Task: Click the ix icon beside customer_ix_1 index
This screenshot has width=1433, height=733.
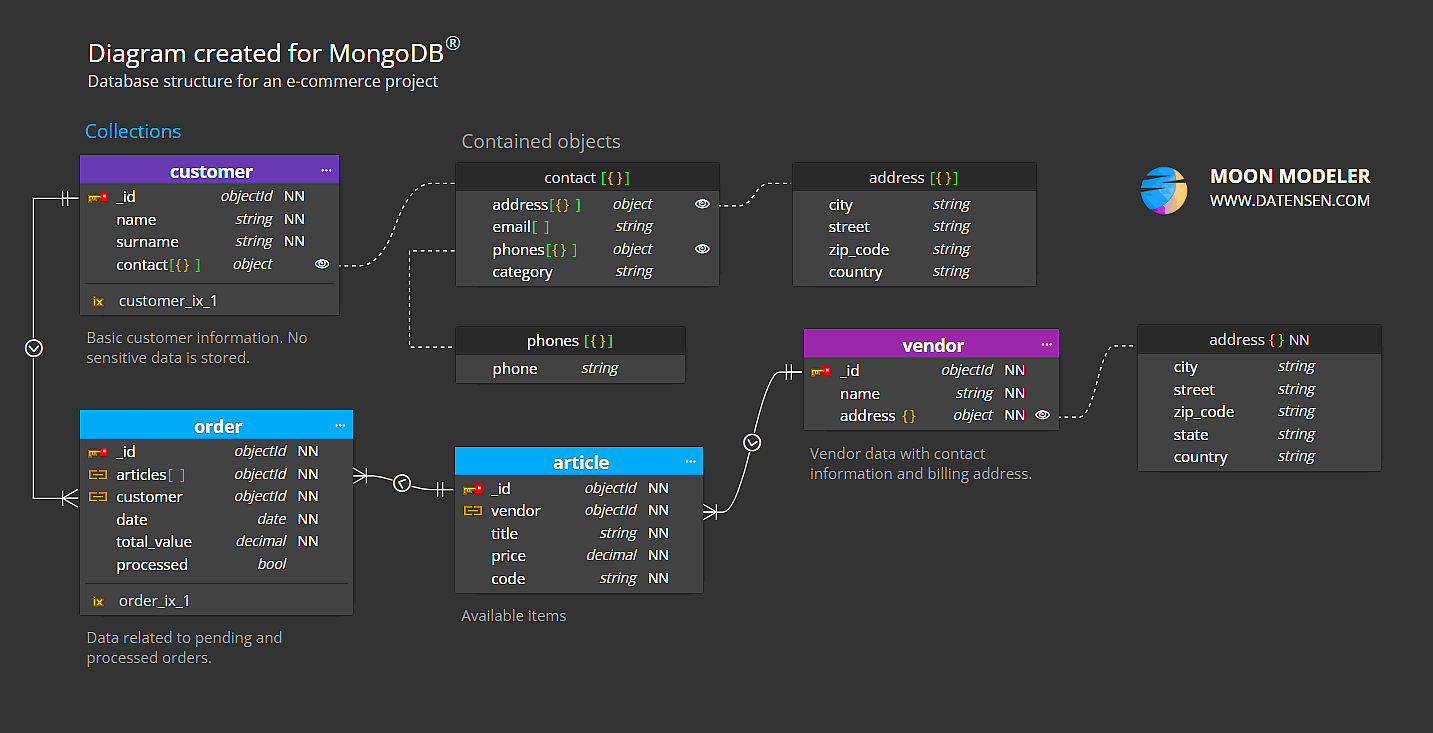Action: tap(97, 300)
